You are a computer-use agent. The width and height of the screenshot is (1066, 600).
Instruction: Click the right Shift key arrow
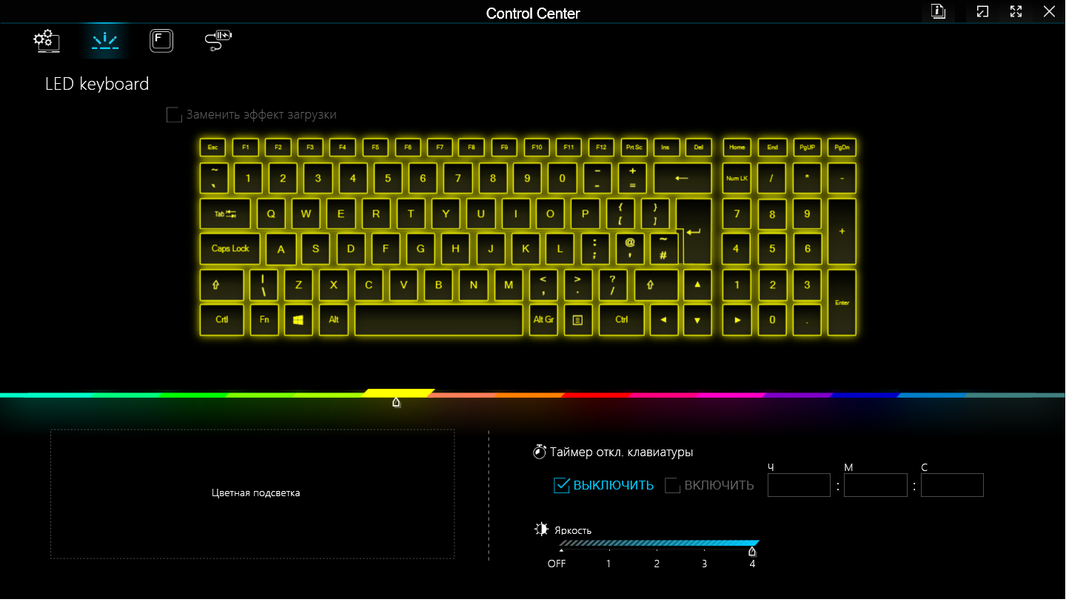click(x=656, y=285)
